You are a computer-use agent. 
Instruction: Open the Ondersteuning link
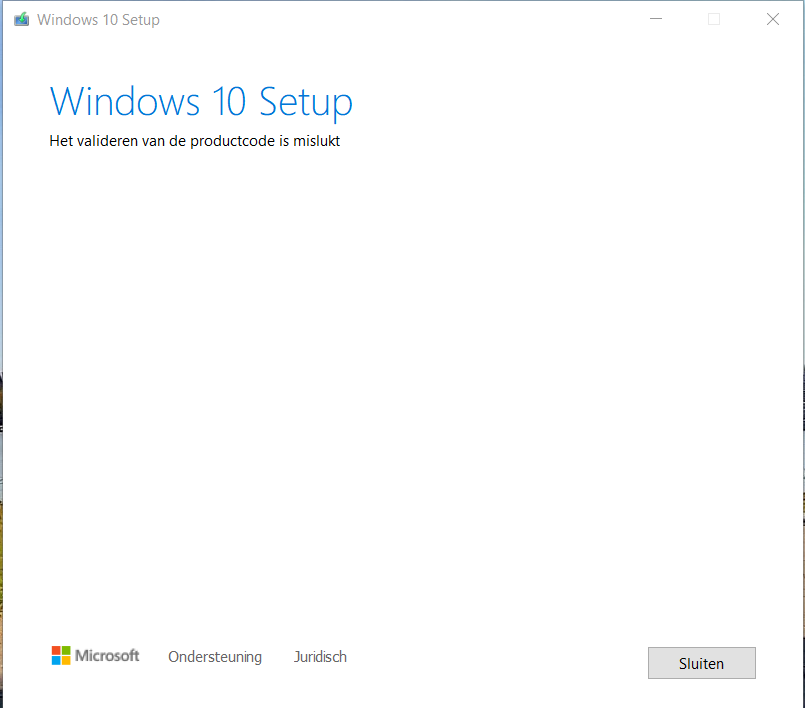(215, 657)
